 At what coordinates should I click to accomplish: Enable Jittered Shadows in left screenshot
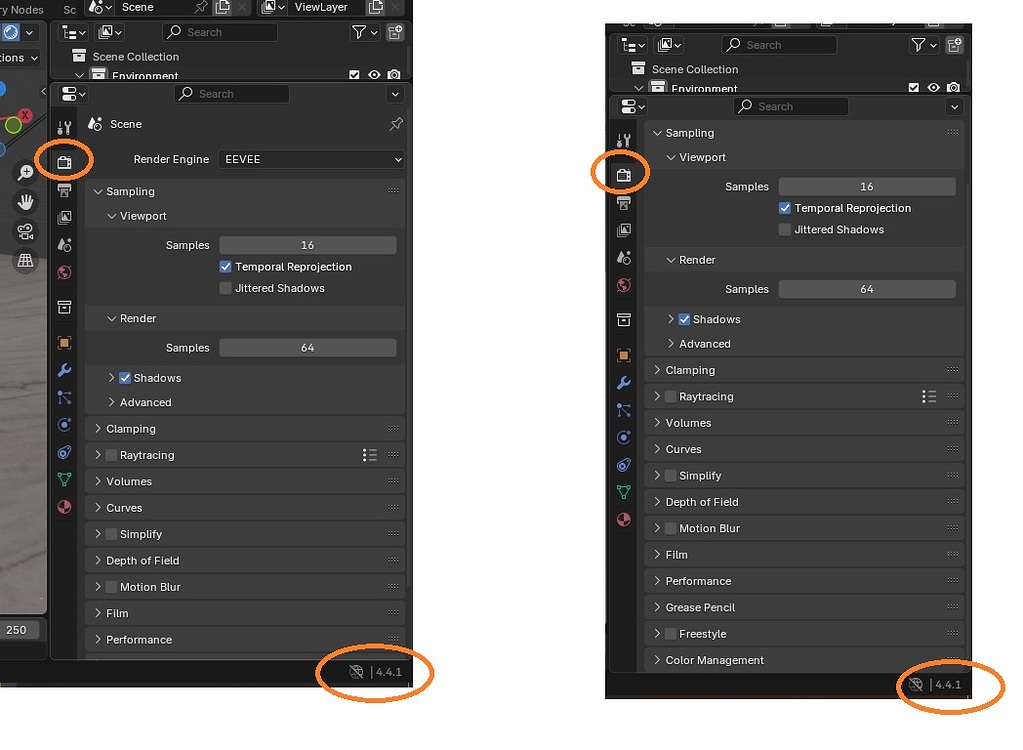226,288
